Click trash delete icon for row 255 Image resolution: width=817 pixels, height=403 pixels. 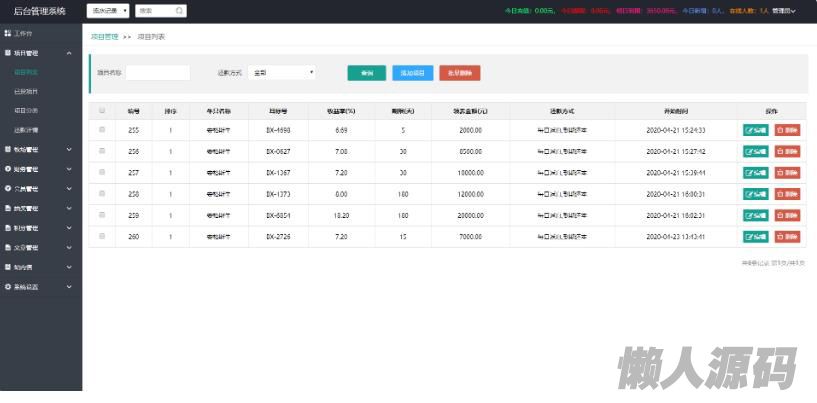pyautogui.click(x=781, y=130)
